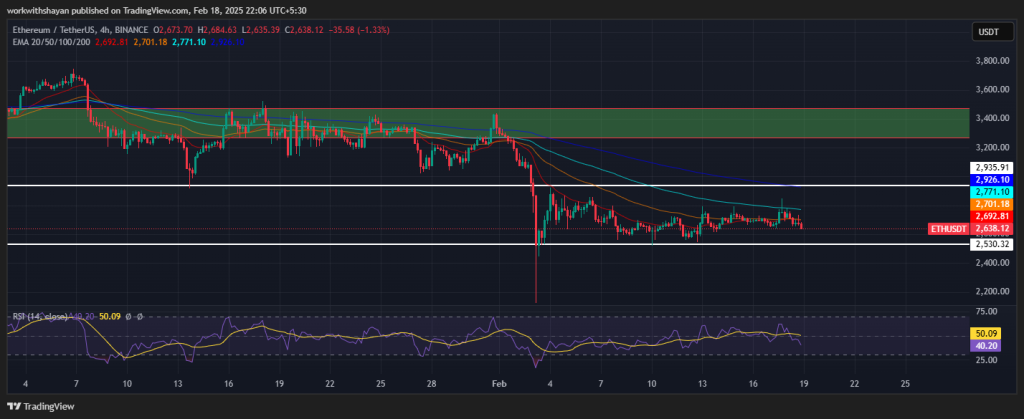Image resolution: width=1024 pixels, height=419 pixels.
Task: Open the USDT currency selector
Action: 986,33
